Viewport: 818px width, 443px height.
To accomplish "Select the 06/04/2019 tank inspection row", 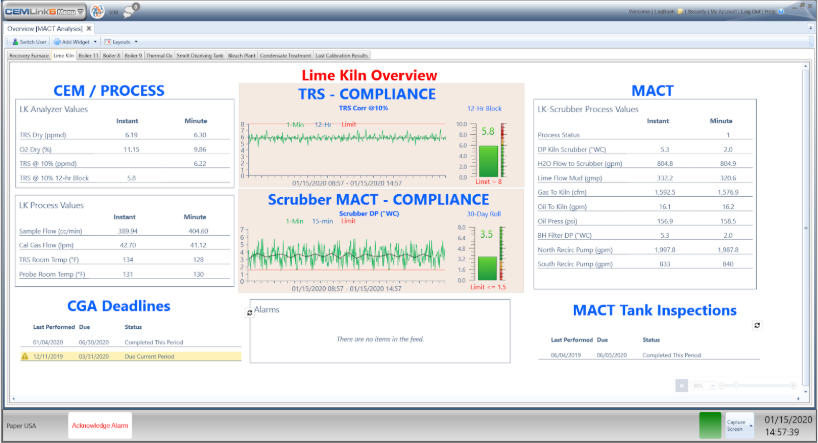I will (648, 355).
